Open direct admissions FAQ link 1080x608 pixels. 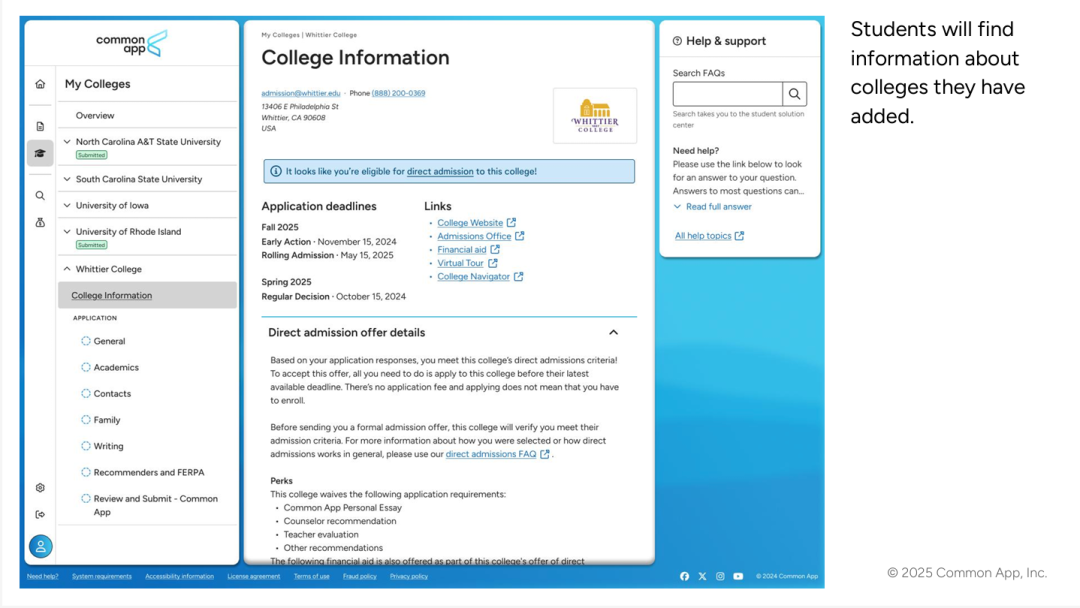[490, 454]
